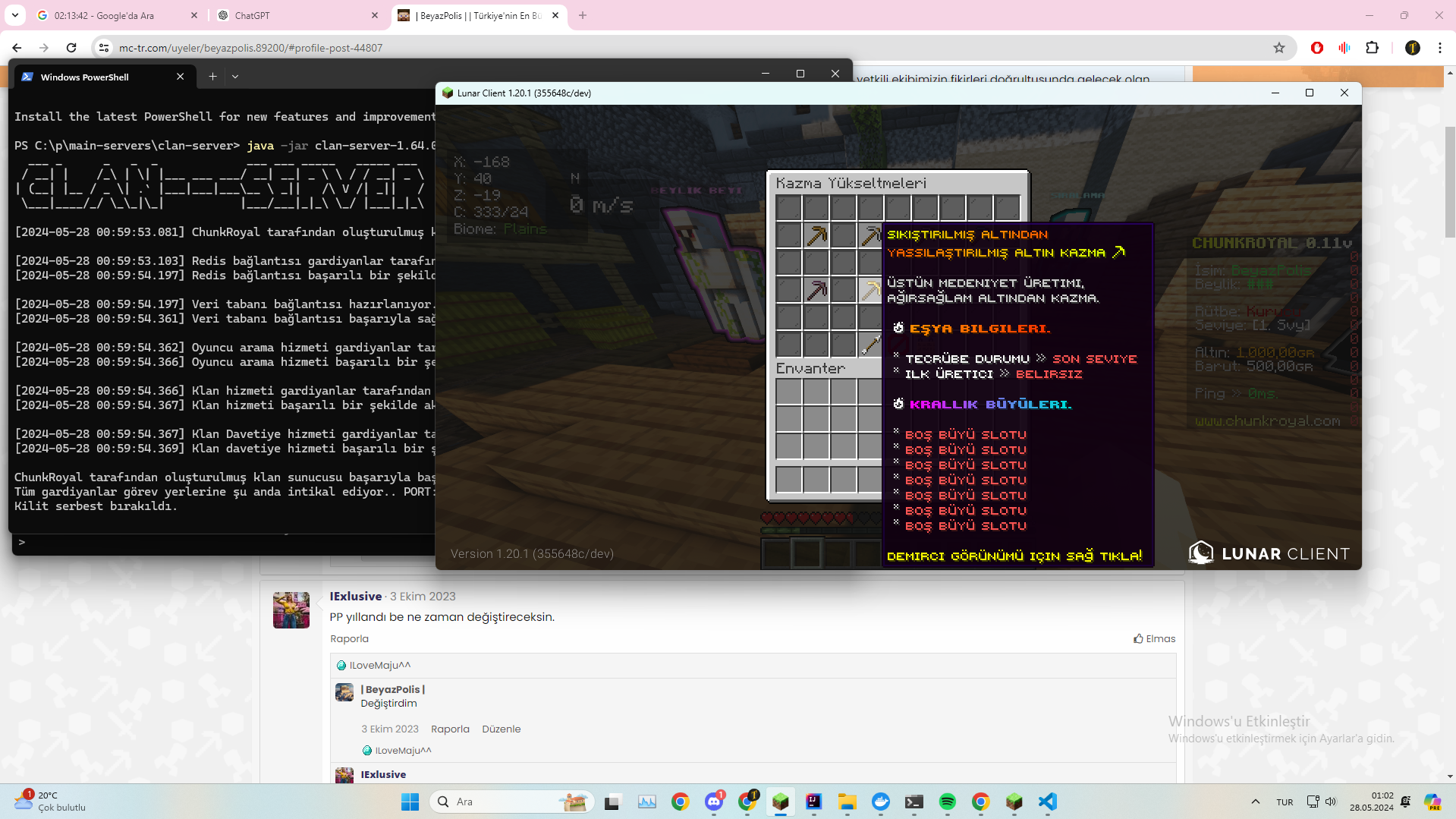This screenshot has width=1456, height=819.
Task: Pick the highlighted golden pickaxe item
Action: 870,290
